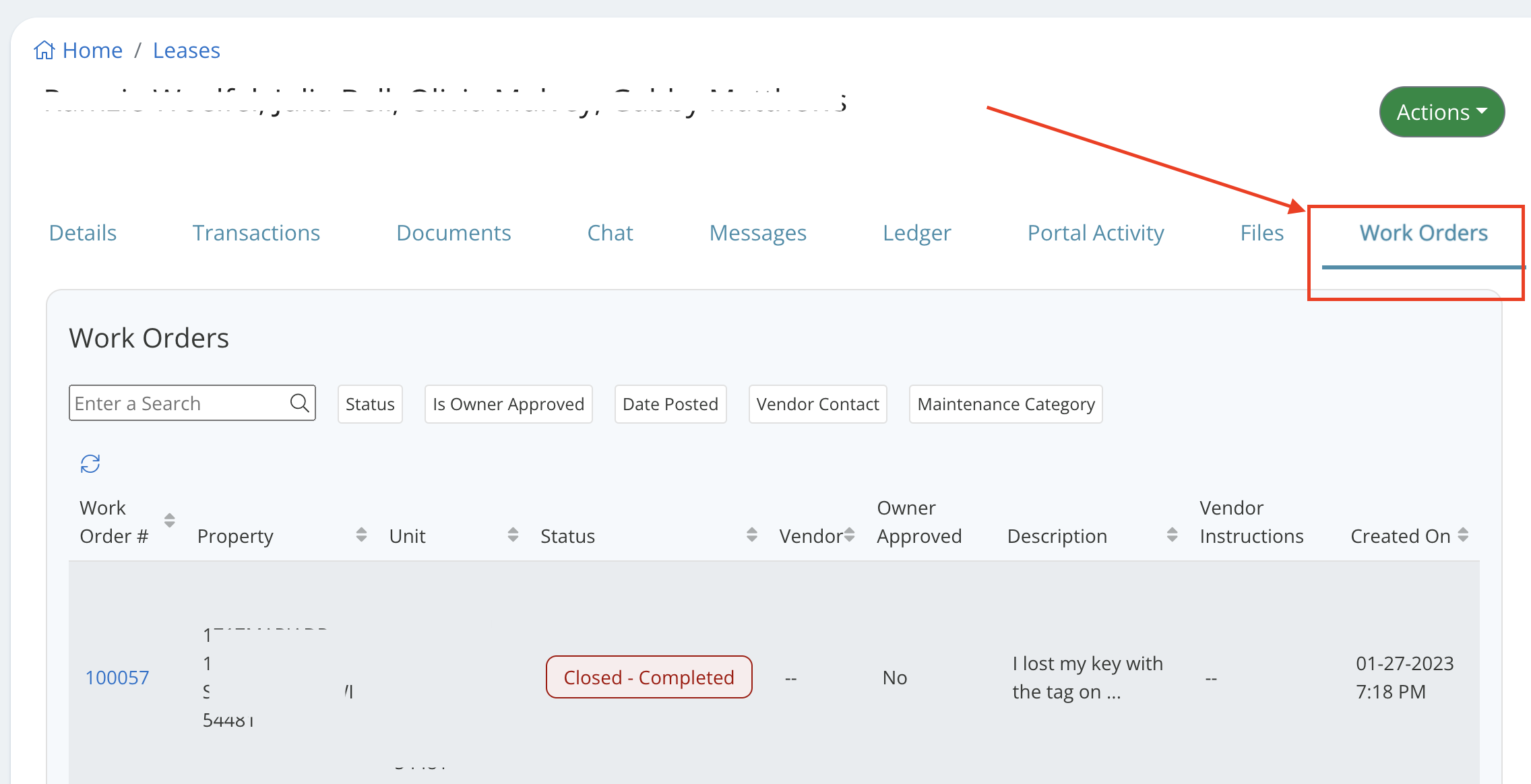Go to Leases breadcrumb link
Viewport: 1531px width, 784px height.
click(x=187, y=51)
